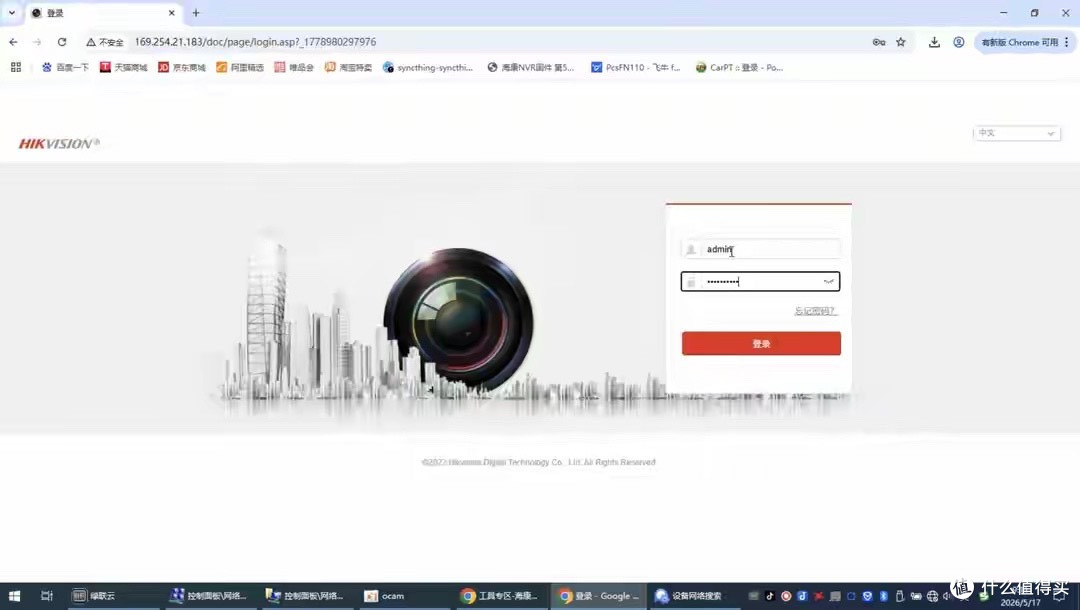The image size is (1080, 610).
Task: Open 阿里精选 bookmark
Action: point(240,67)
